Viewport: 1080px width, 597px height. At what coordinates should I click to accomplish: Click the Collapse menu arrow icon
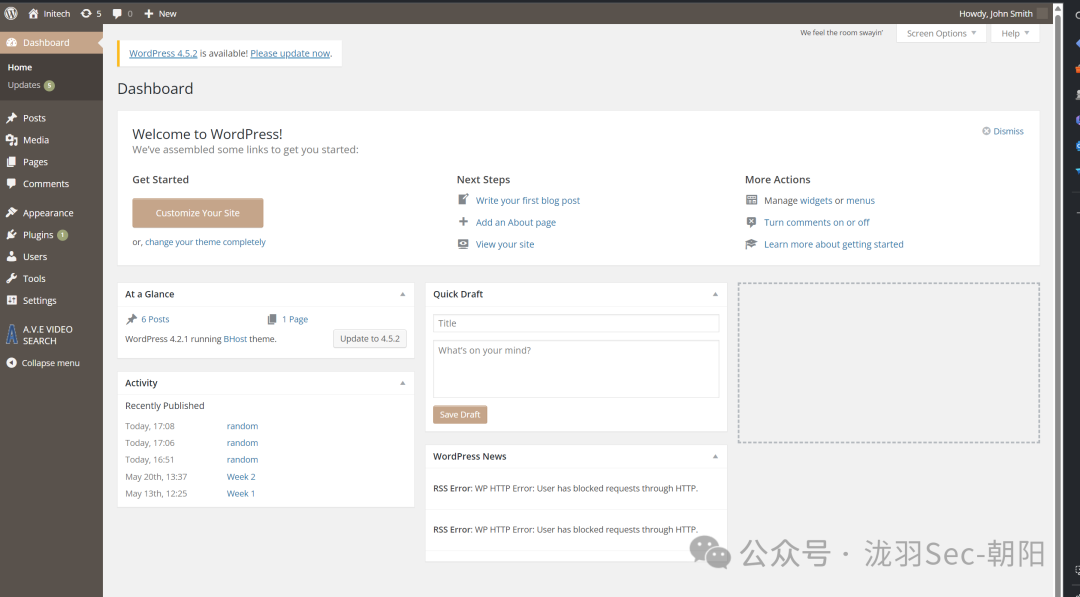click(11, 363)
